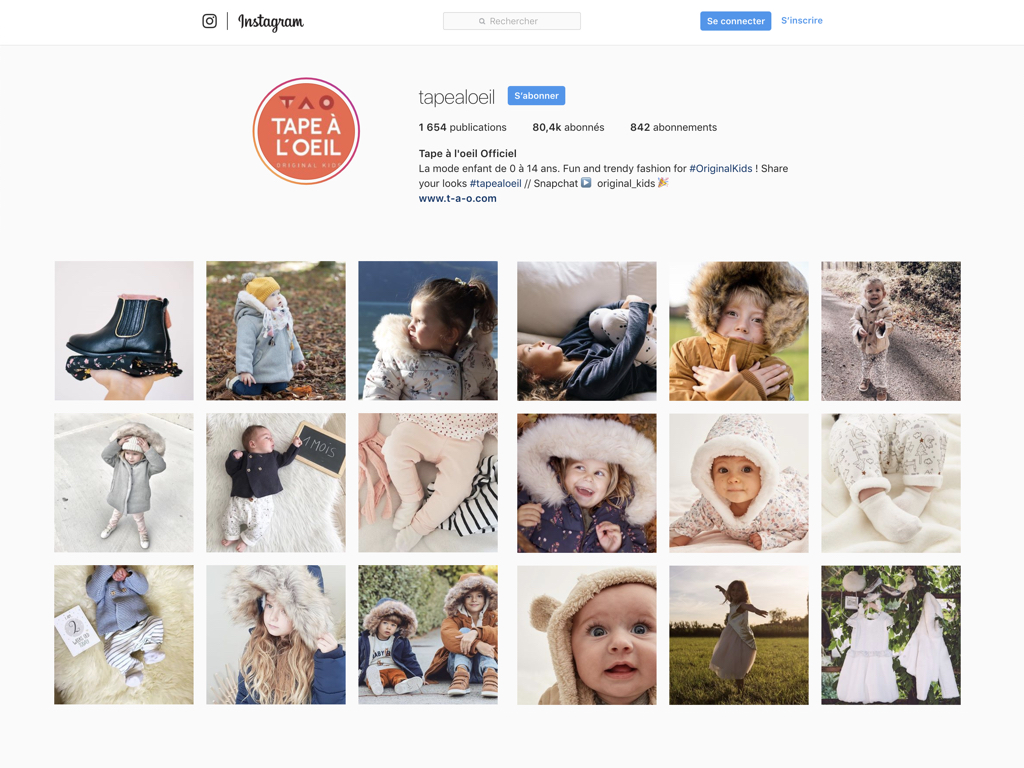View the 80,4k abonnés list
The height and width of the screenshot is (768, 1024).
click(568, 128)
